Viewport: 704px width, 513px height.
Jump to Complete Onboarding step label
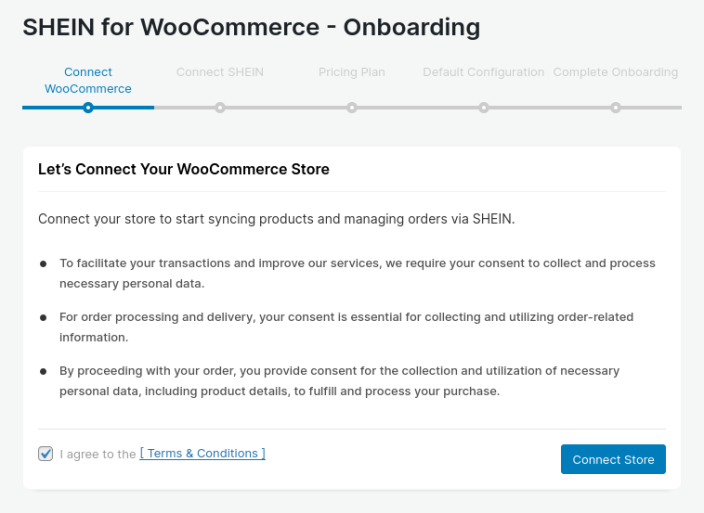click(x=615, y=72)
